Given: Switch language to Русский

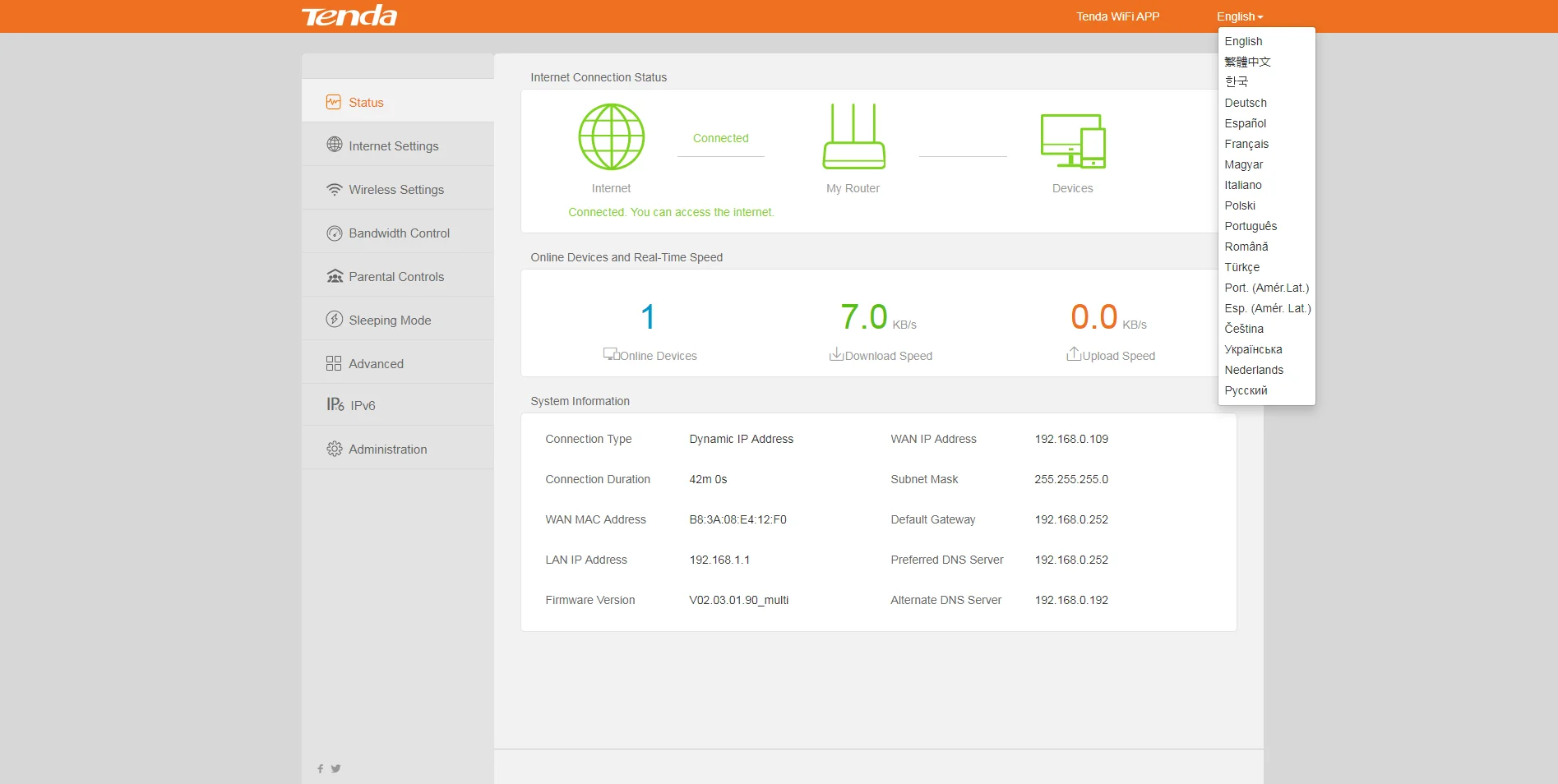Looking at the screenshot, I should 1246,390.
